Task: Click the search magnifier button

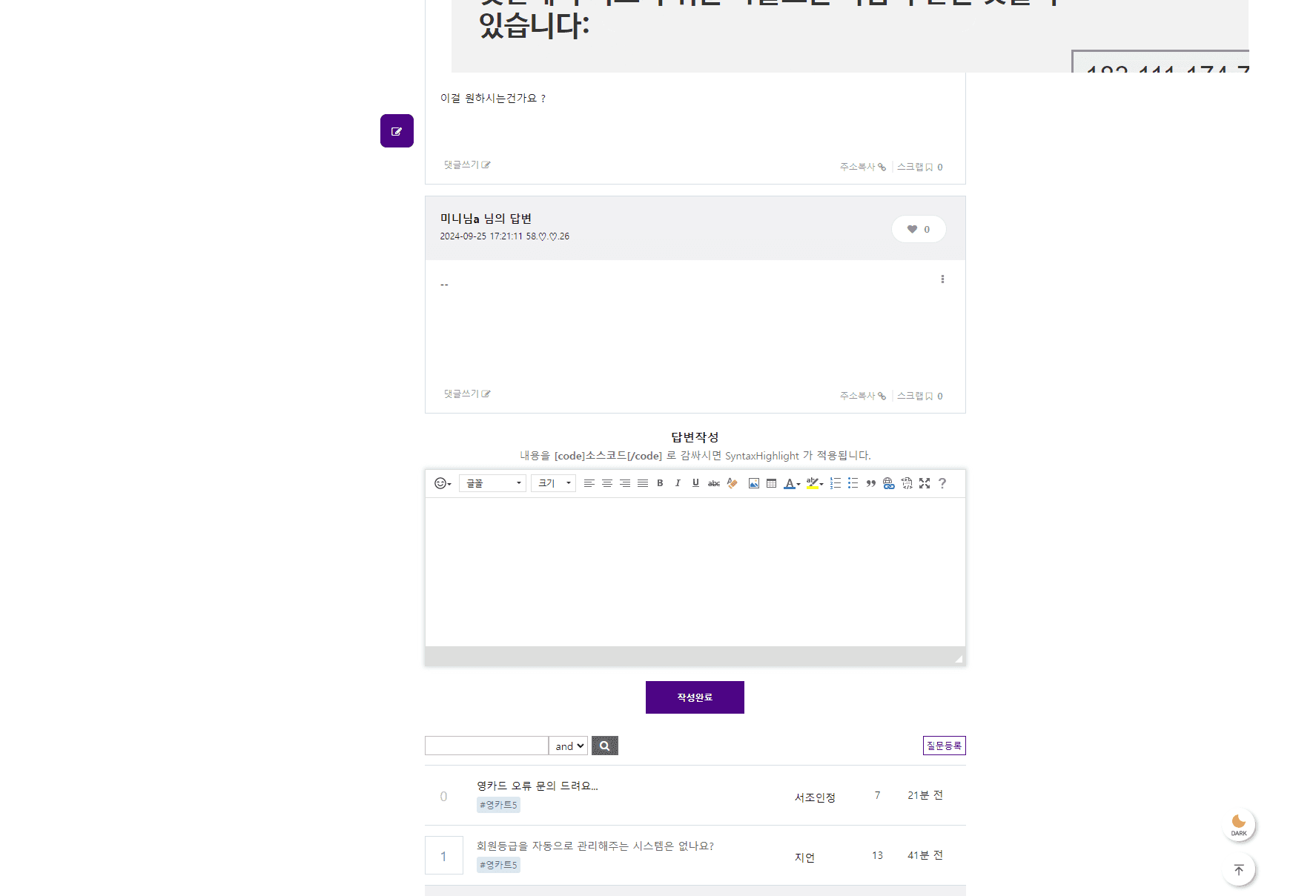Action: click(604, 746)
